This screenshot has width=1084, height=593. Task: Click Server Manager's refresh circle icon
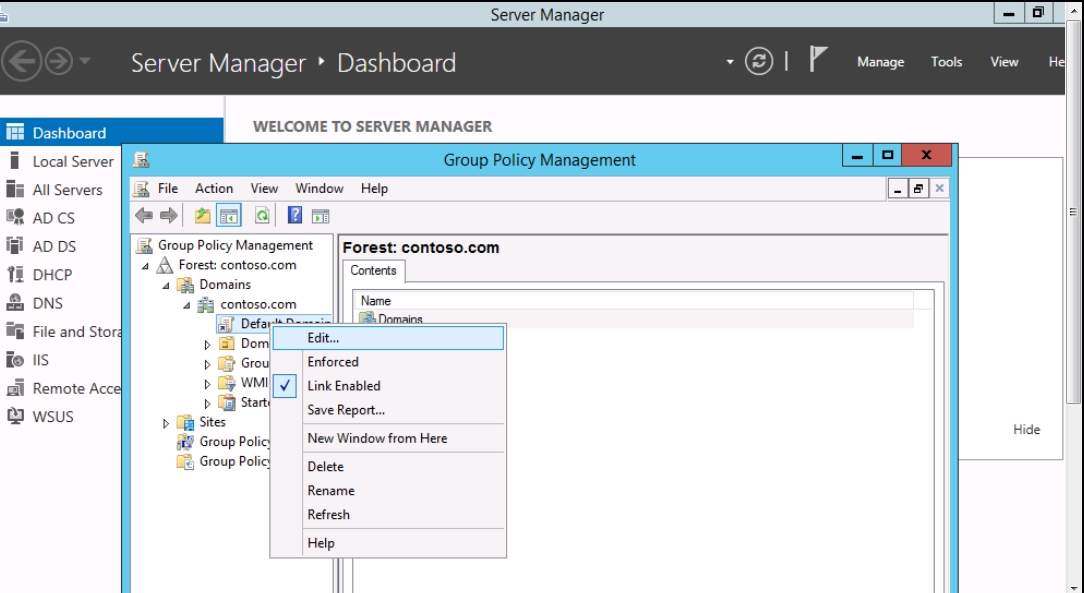point(758,62)
